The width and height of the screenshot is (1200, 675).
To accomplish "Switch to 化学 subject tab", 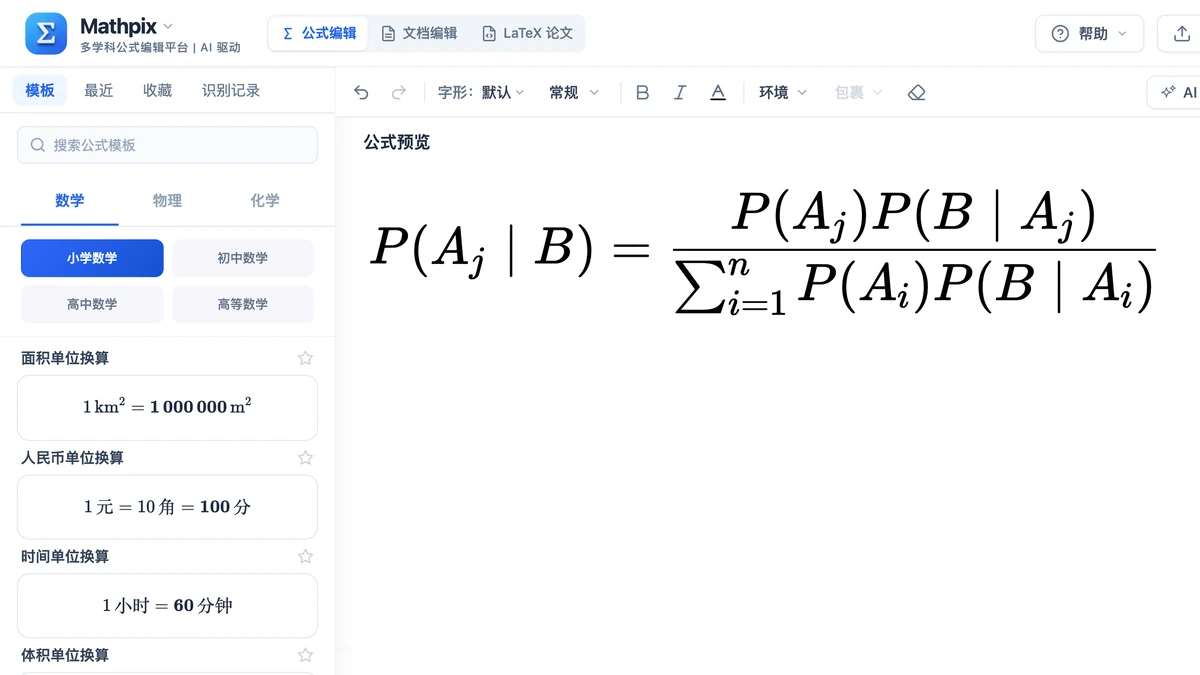I will 265,201.
